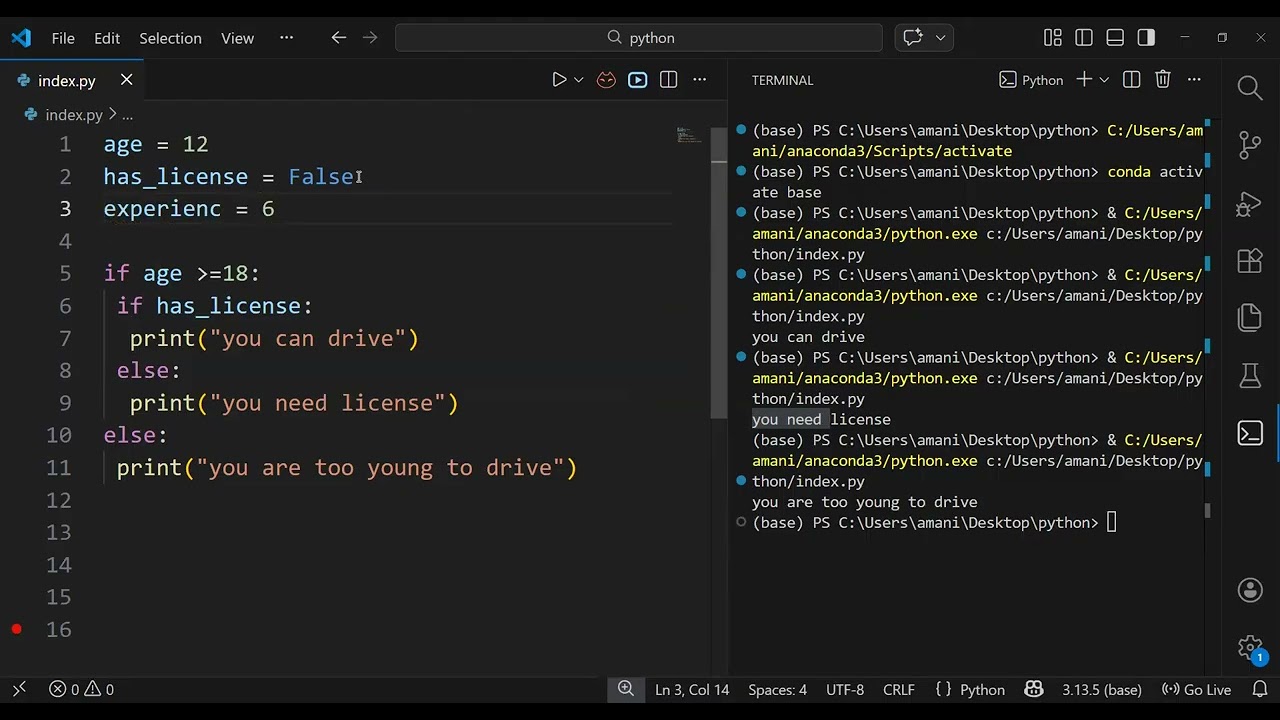
Task: Select the index.py editor tab
Action: (67, 81)
